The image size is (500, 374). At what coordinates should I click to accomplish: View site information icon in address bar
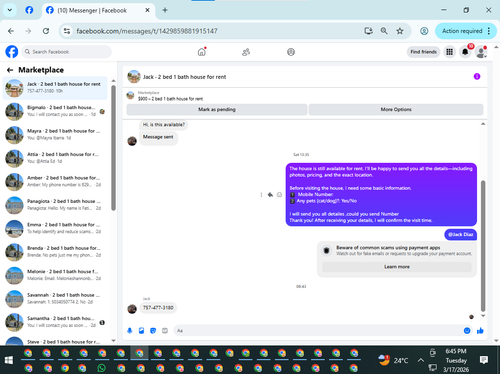click(x=67, y=31)
